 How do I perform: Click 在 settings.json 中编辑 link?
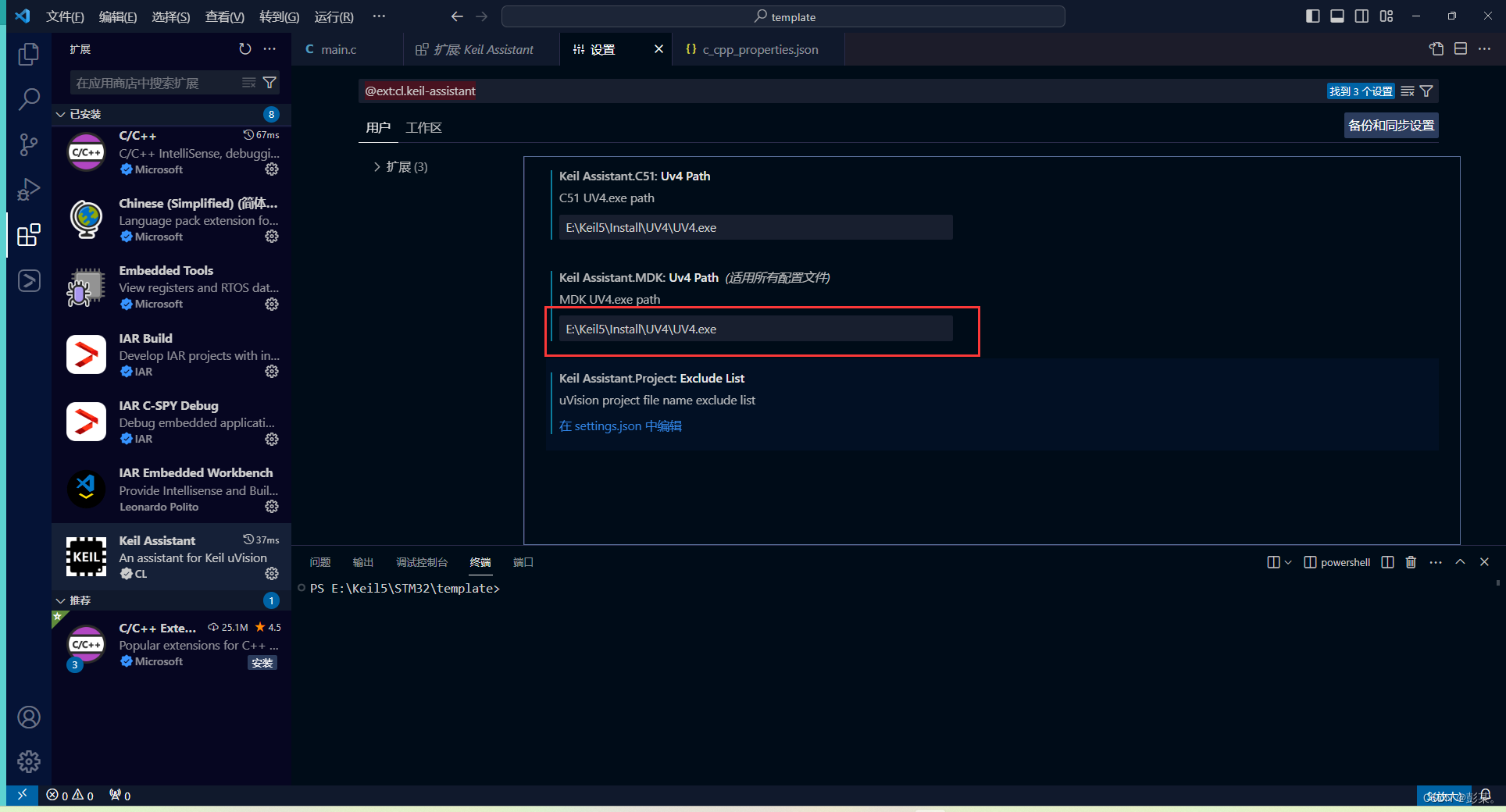[620, 426]
